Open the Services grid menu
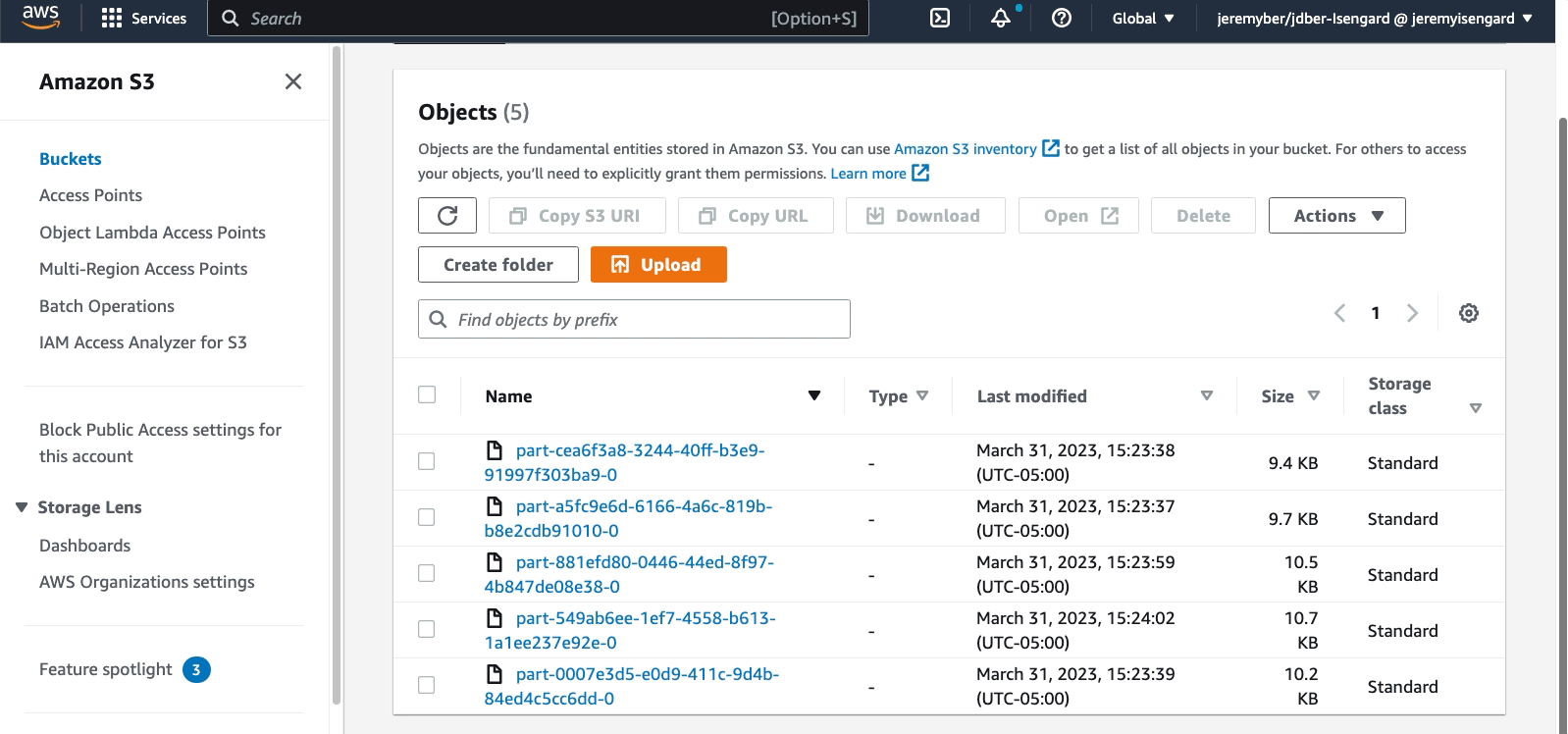Image resolution: width=1568 pixels, height=734 pixels. (x=143, y=19)
